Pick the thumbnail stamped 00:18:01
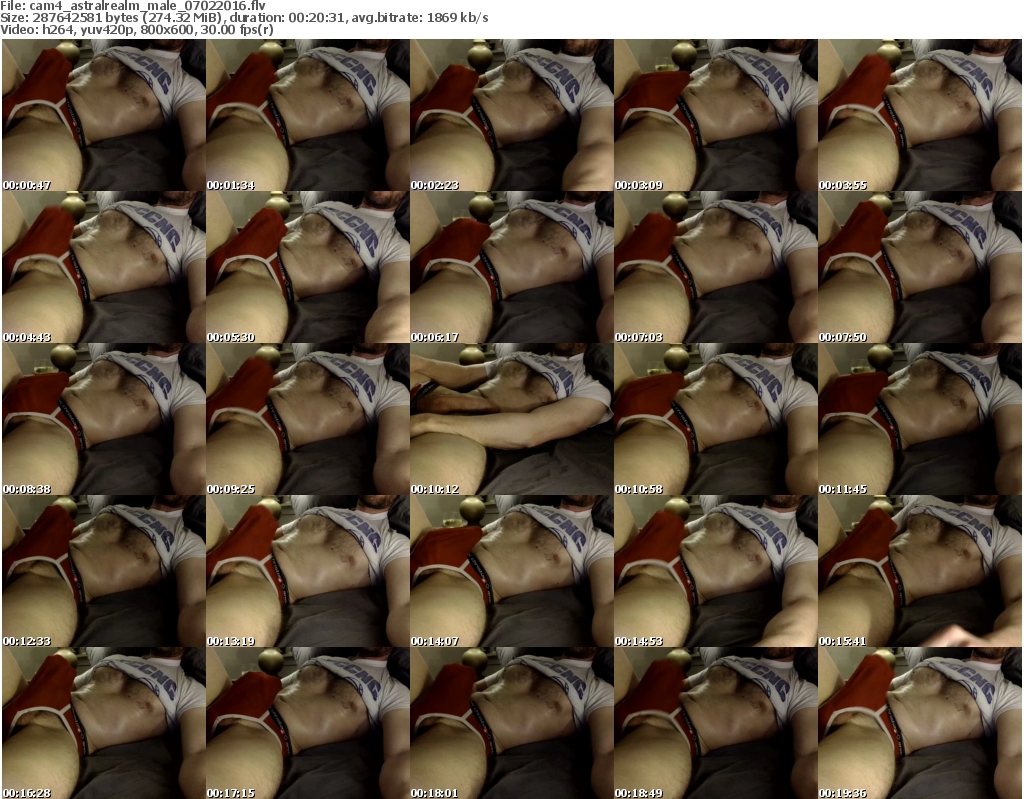The width and height of the screenshot is (1024, 799). 512,723
